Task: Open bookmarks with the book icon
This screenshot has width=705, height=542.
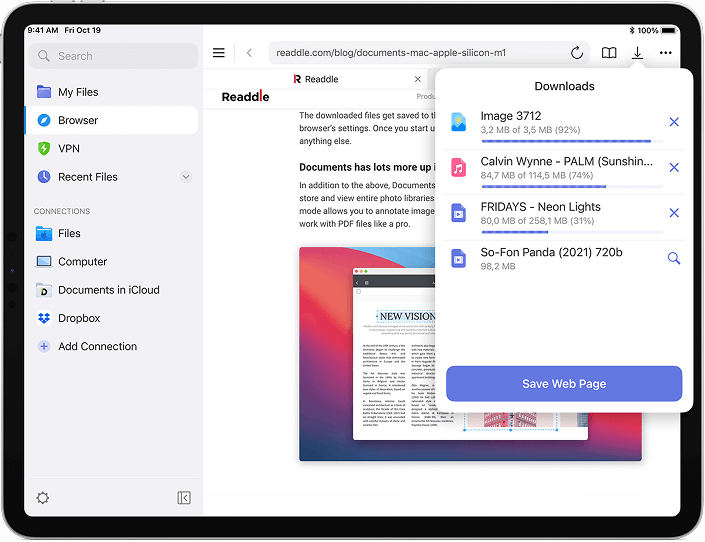Action: [x=609, y=53]
